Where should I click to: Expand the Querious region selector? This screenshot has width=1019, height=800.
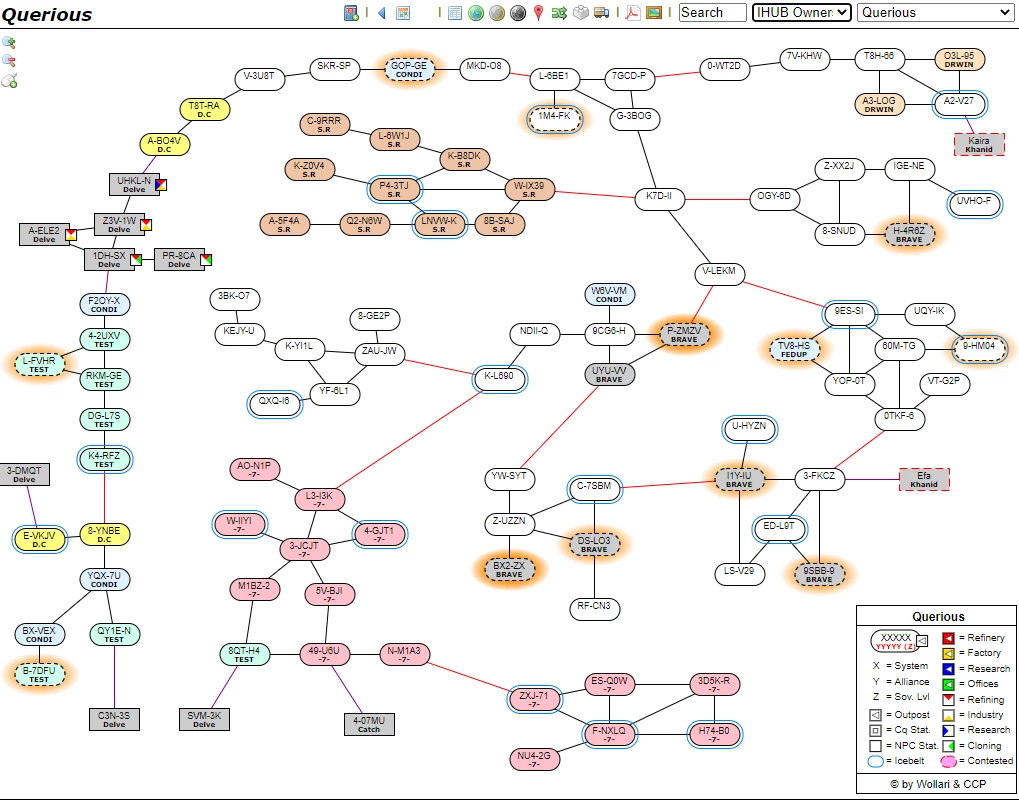tap(935, 12)
